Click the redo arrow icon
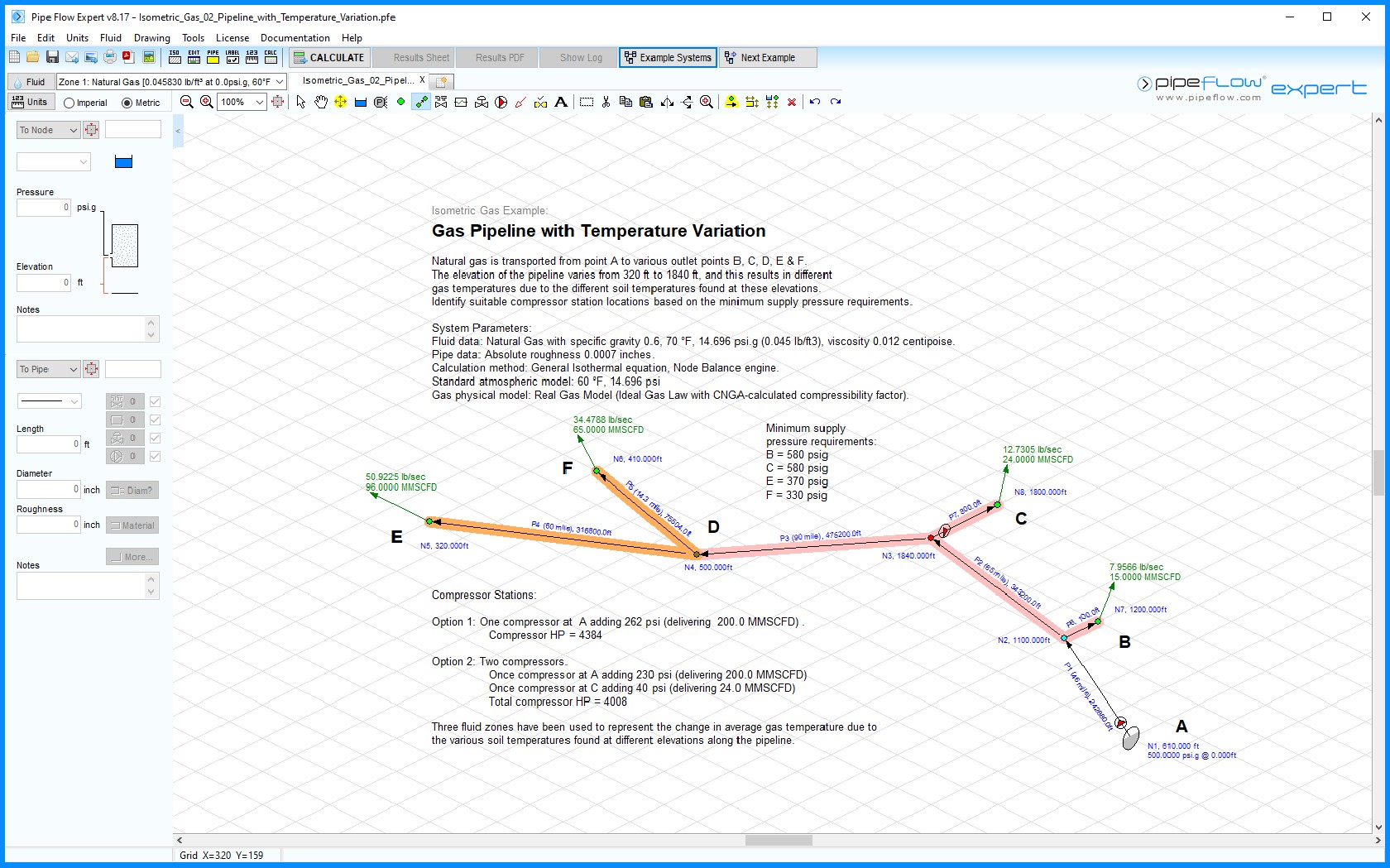Image resolution: width=1390 pixels, height=868 pixels. pos(836,102)
